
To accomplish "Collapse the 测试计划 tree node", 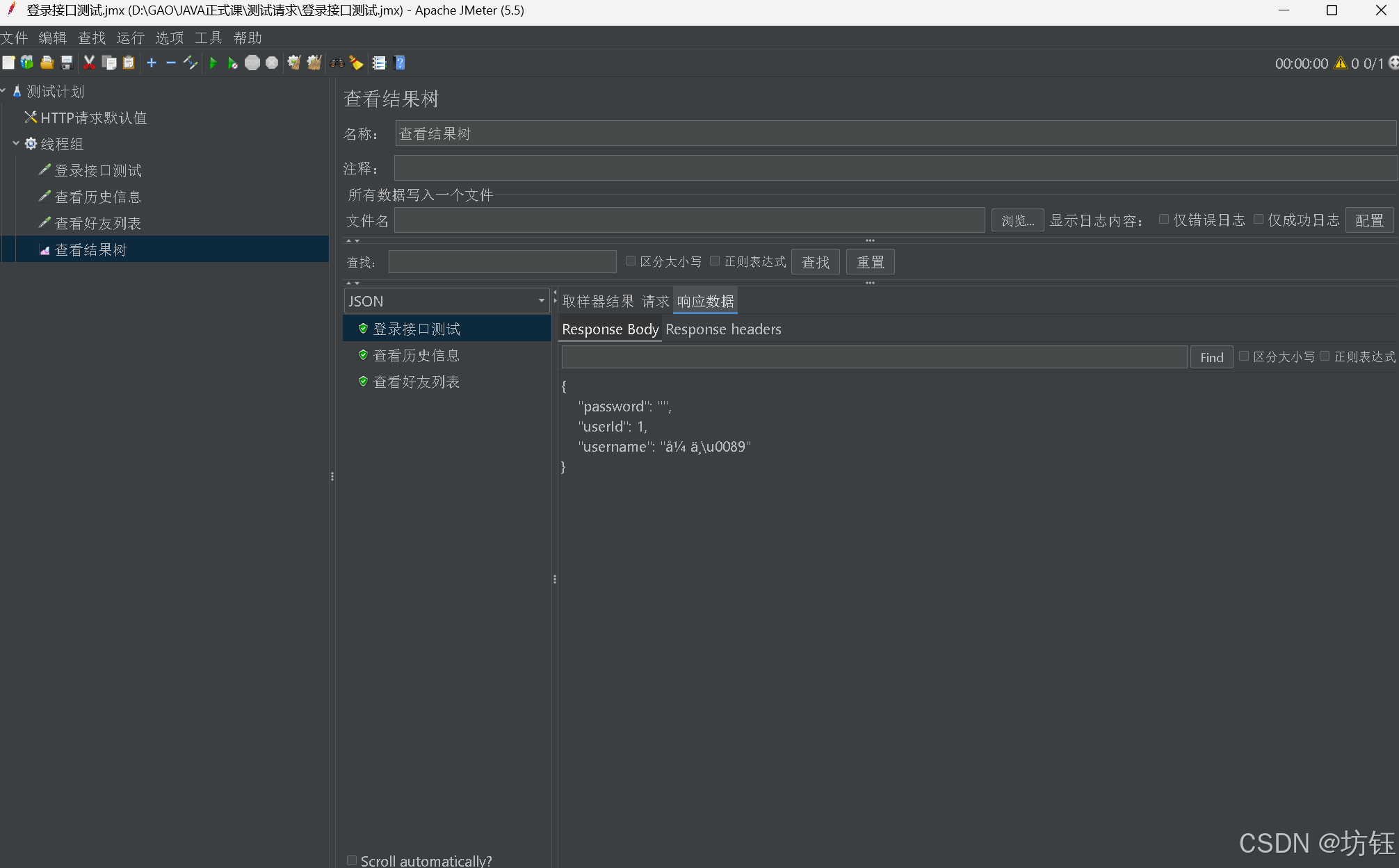I will [3, 91].
